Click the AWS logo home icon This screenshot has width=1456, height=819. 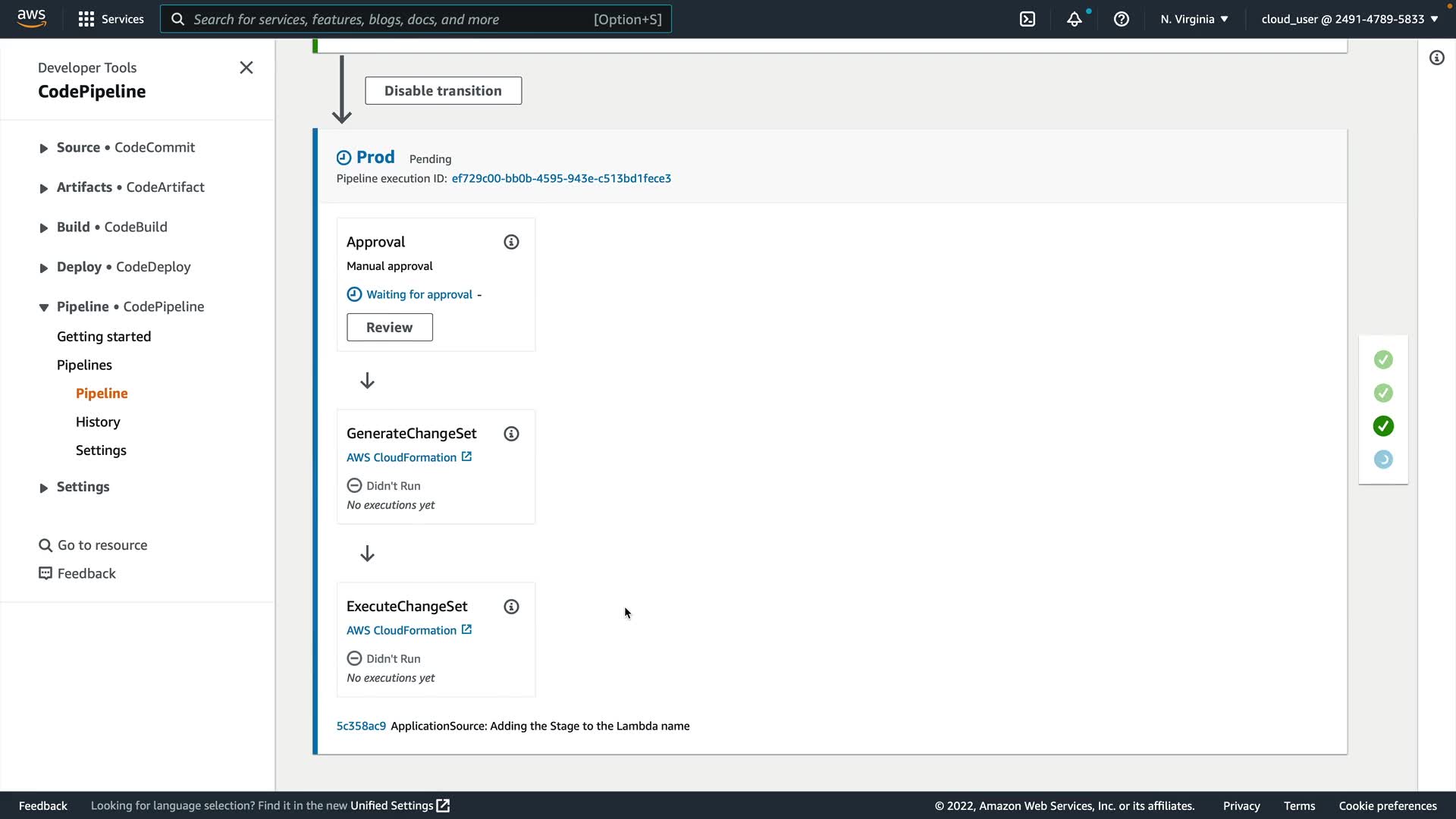tap(31, 18)
